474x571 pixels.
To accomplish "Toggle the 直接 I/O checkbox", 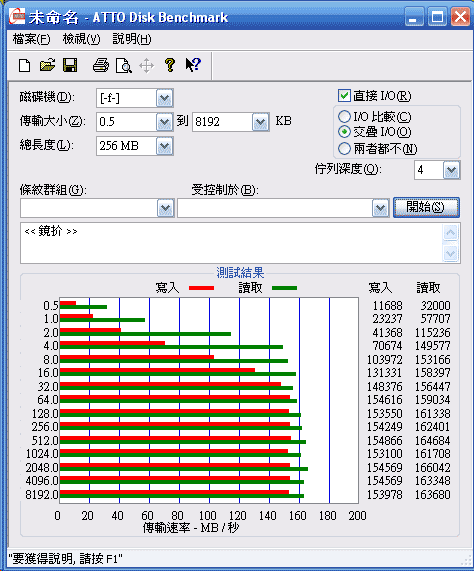I will (x=344, y=96).
